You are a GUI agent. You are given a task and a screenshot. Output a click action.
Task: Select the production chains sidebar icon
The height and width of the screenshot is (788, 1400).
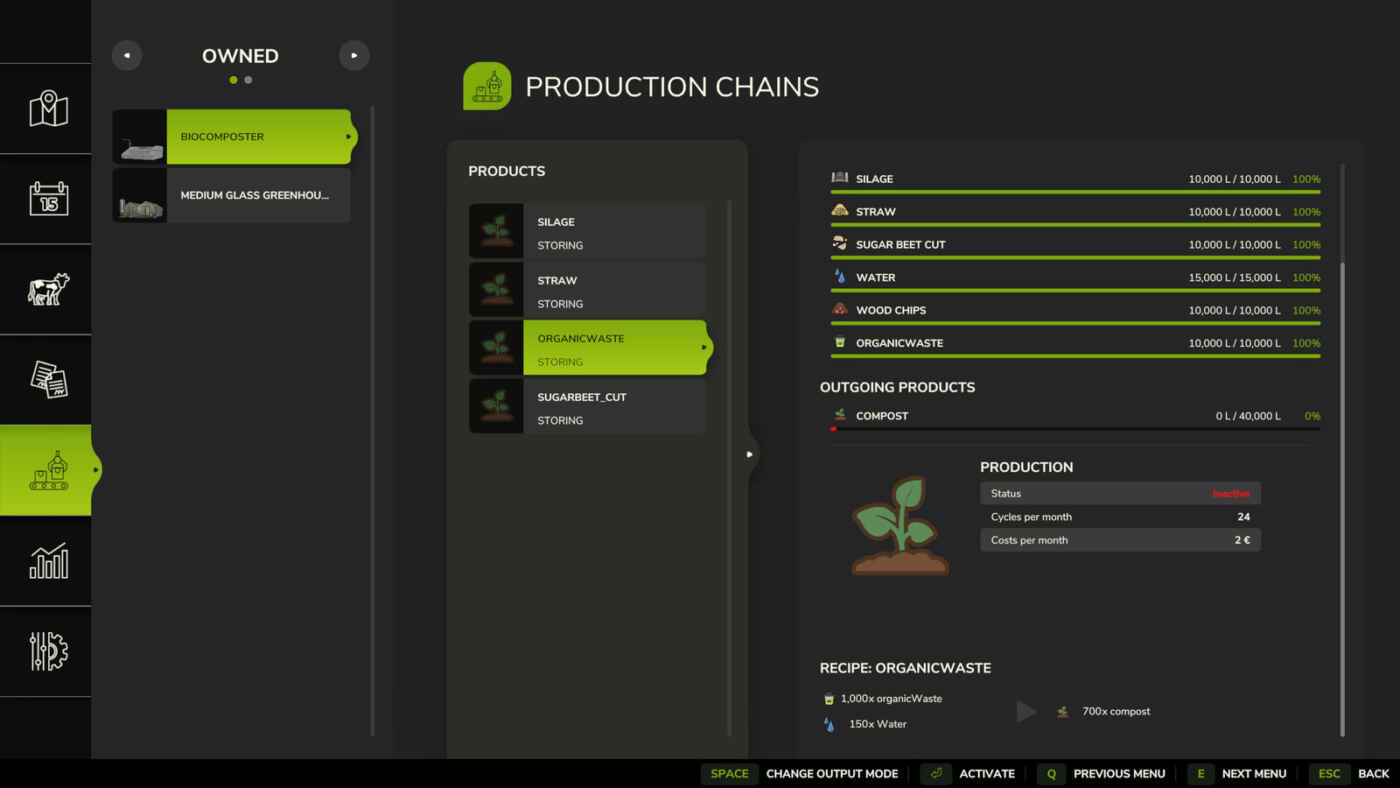[48, 470]
